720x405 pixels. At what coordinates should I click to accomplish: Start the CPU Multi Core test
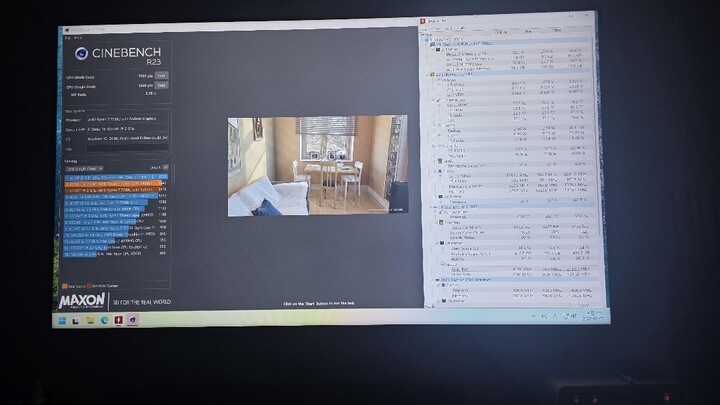(x=162, y=75)
